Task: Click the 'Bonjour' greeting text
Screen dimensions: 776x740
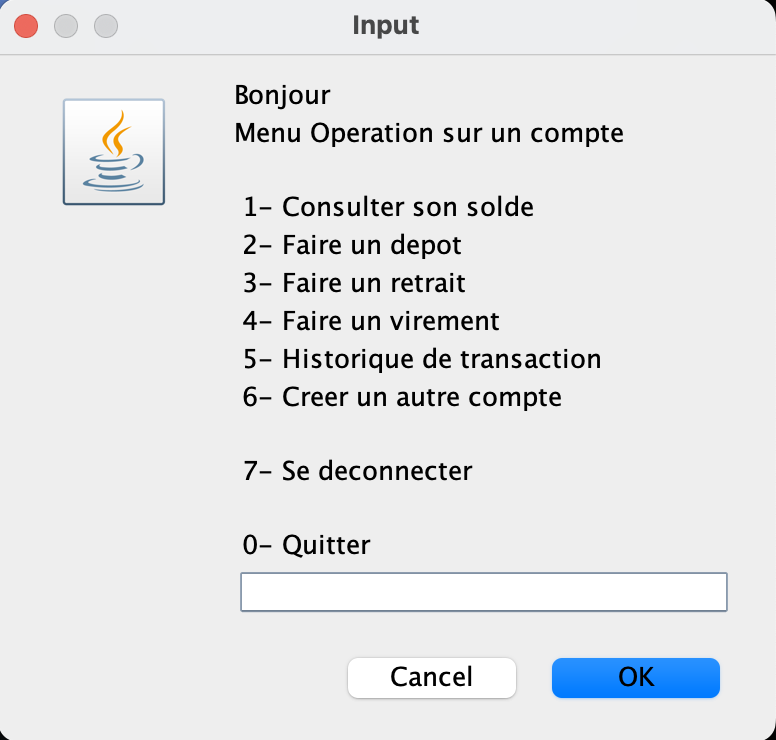Action: point(282,96)
